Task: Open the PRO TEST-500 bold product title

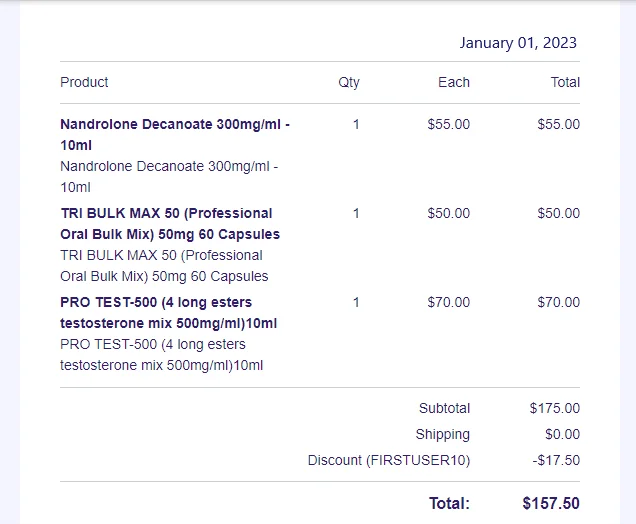Action: click(168, 313)
